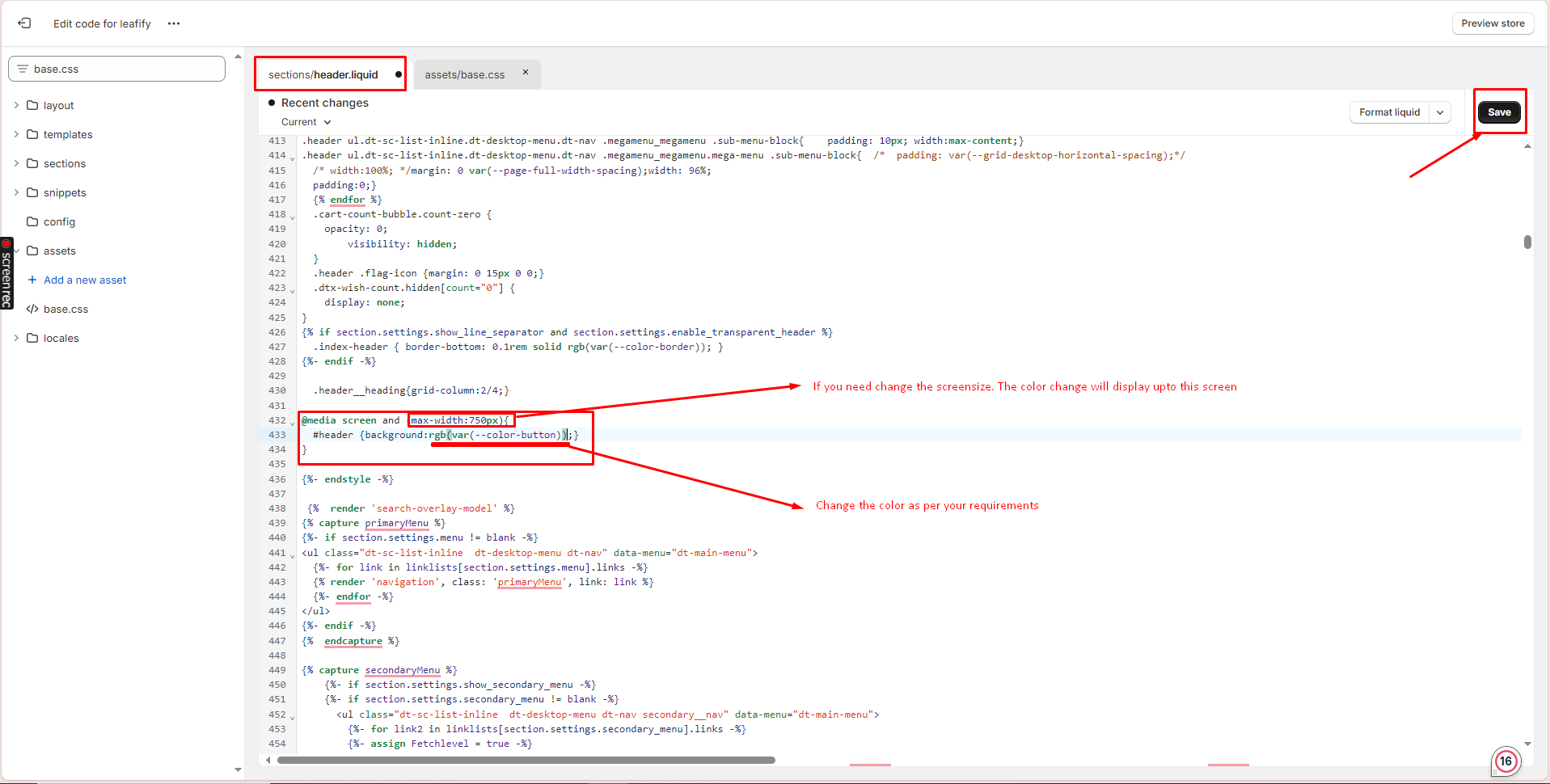Expand the sections folder chevron

coord(16,163)
